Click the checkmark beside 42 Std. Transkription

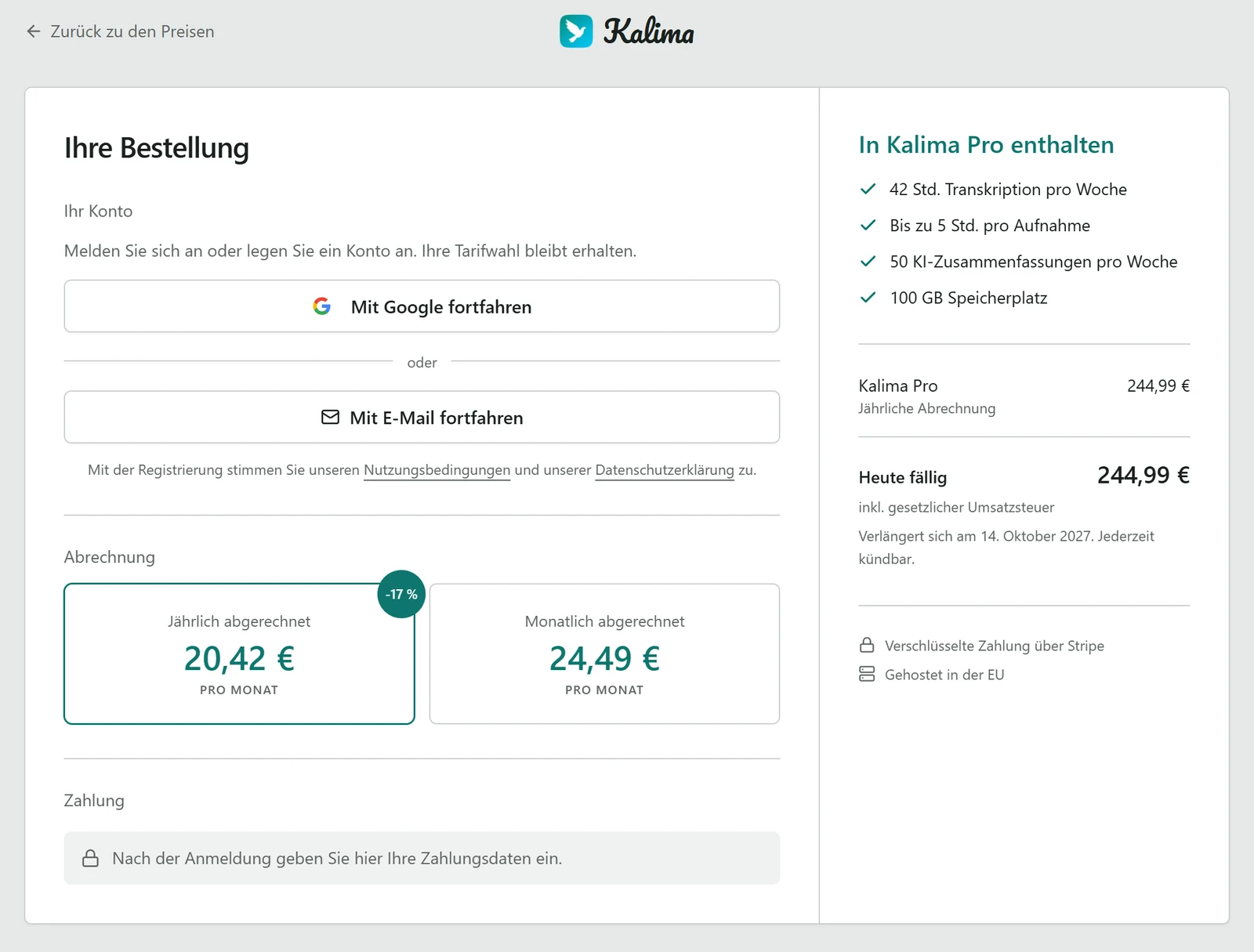point(868,189)
